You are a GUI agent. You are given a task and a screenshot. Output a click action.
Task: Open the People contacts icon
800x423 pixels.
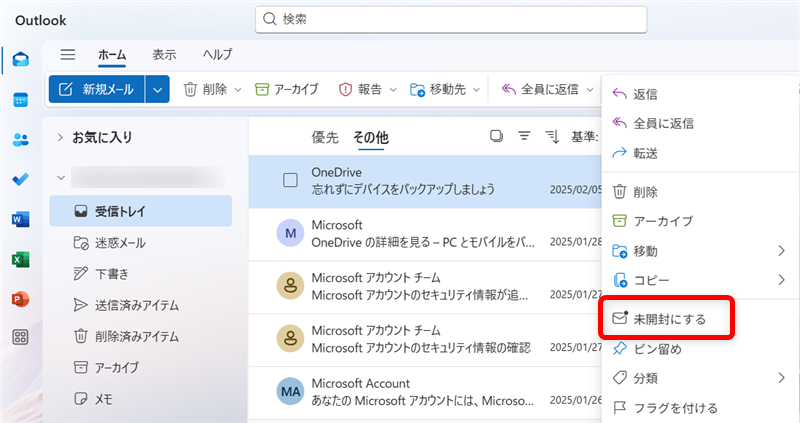coord(20,139)
